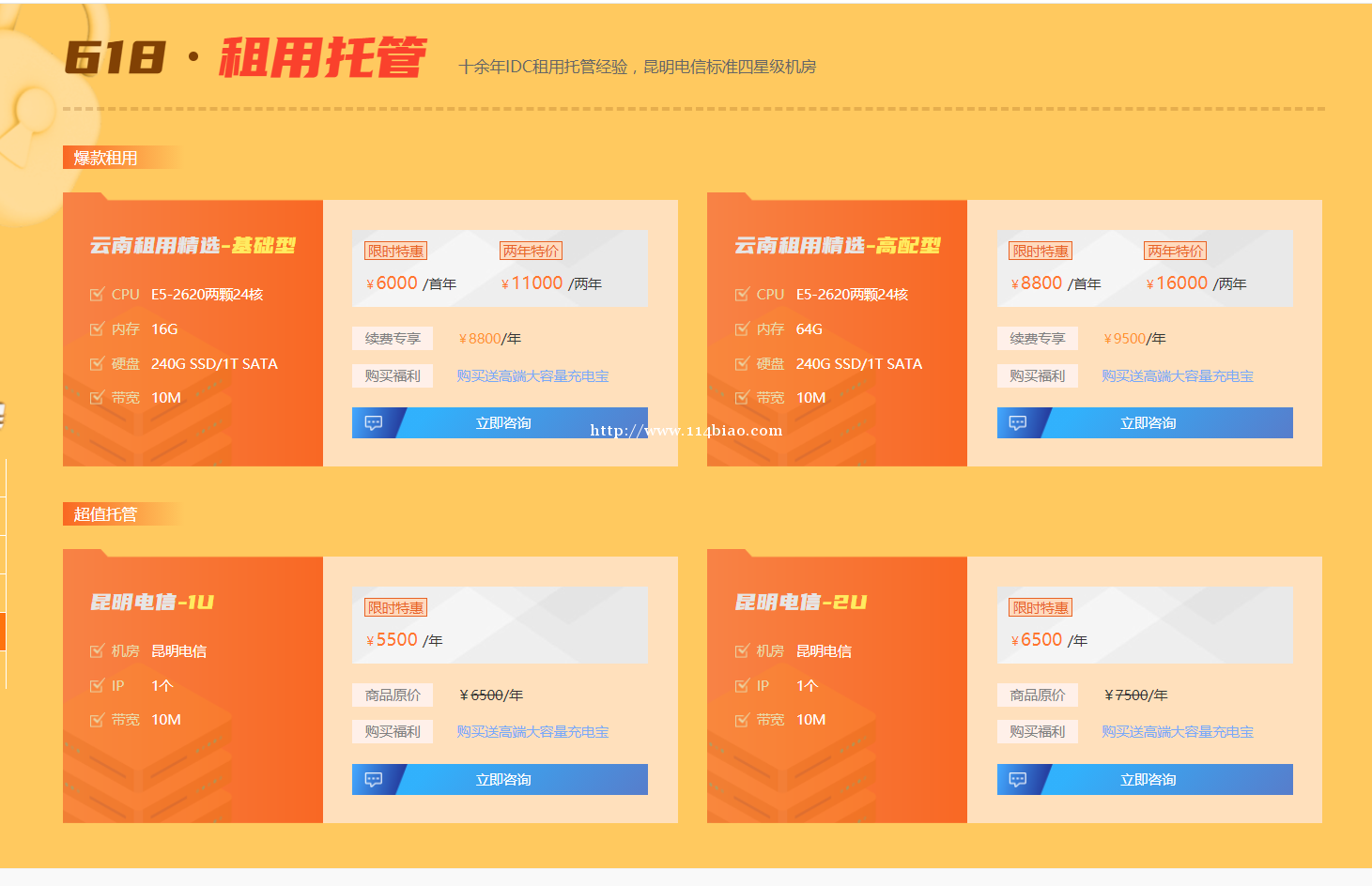The width and height of the screenshot is (1372, 886).
Task: Click 16G memory spec in 基础型 card
Action: (x=164, y=329)
